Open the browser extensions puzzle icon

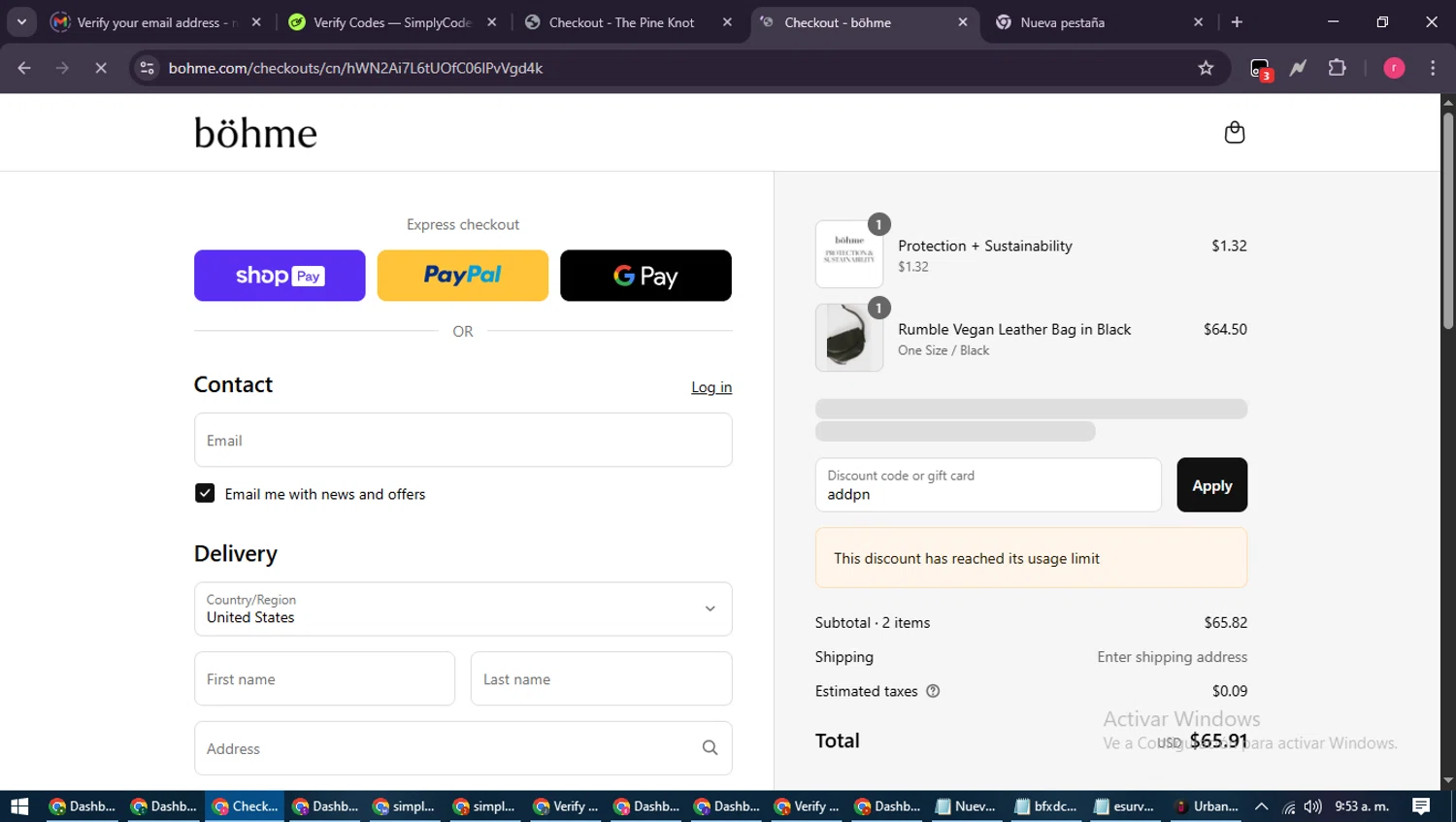tap(1337, 68)
